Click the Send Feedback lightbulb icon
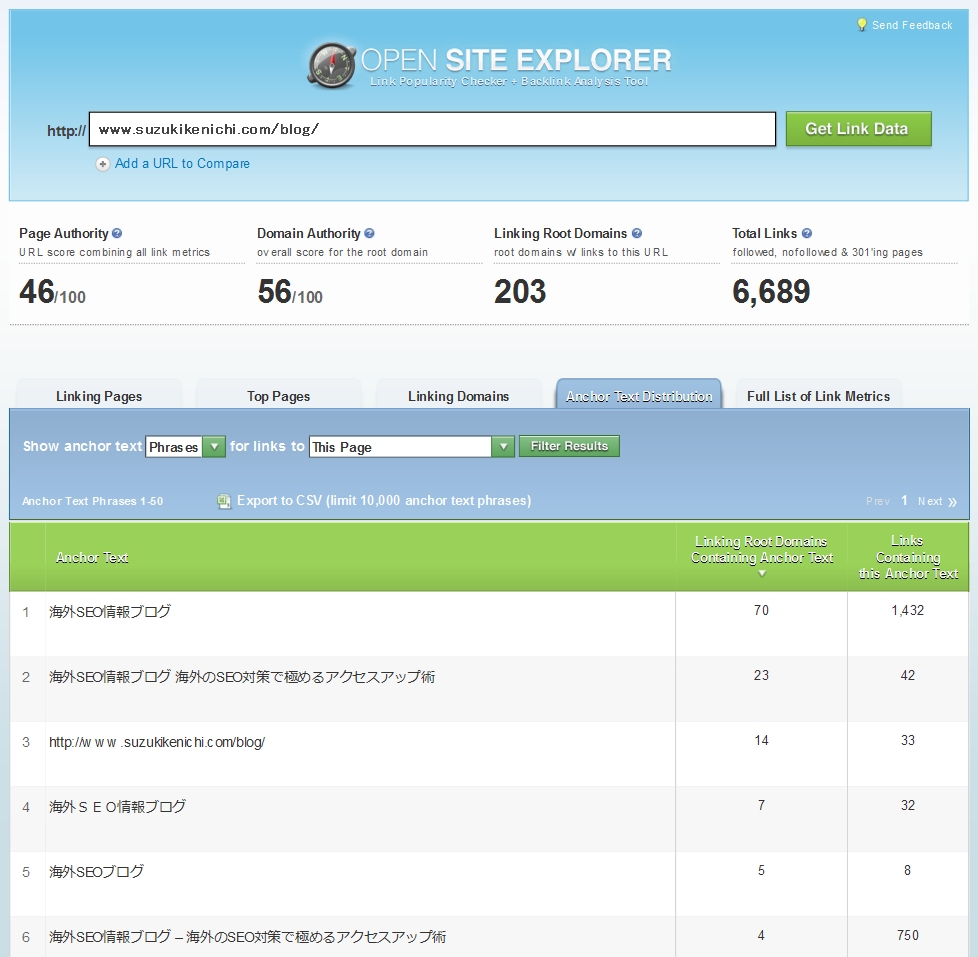Image resolution: width=978 pixels, height=957 pixels. pyautogui.click(x=861, y=24)
